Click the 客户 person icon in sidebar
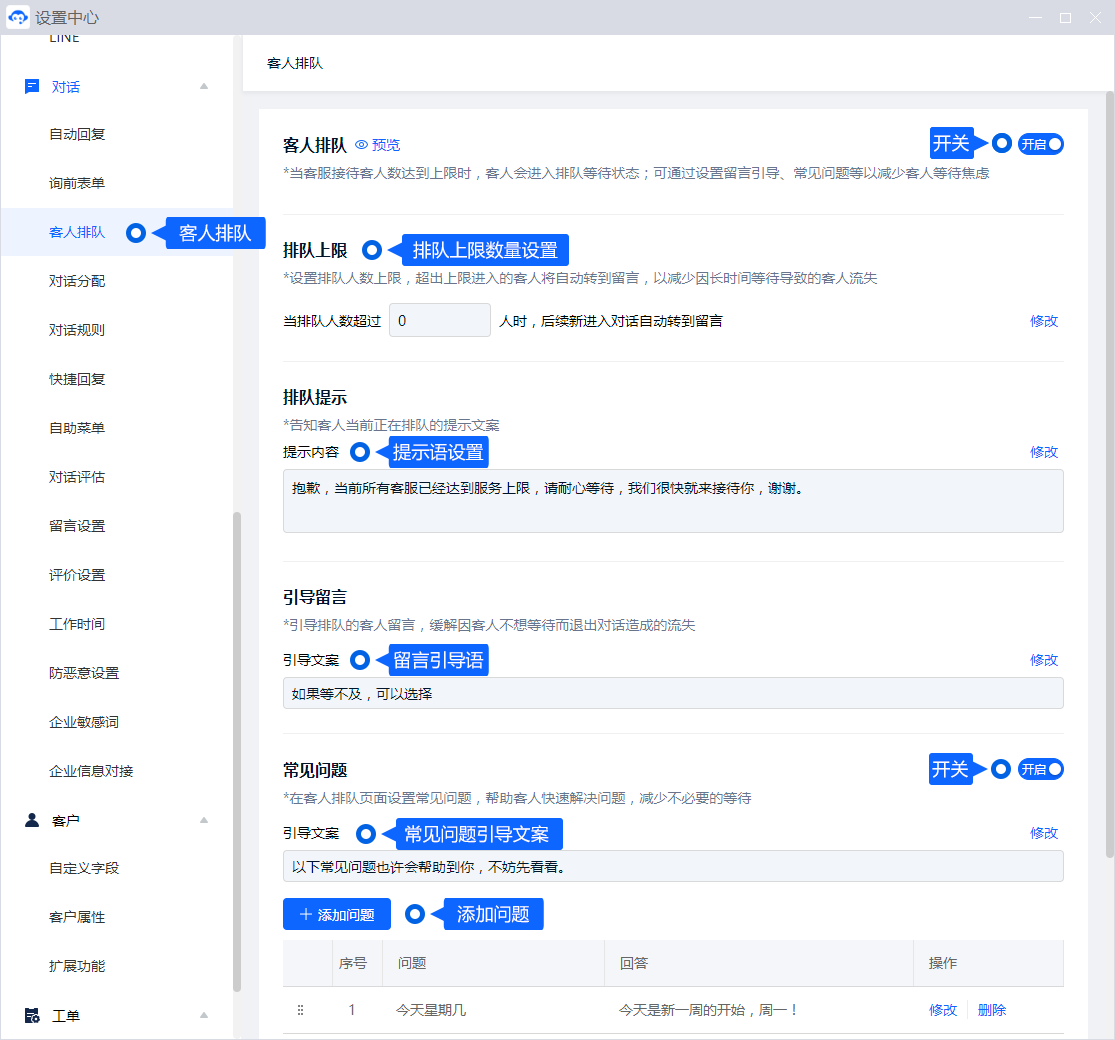 tap(32, 820)
